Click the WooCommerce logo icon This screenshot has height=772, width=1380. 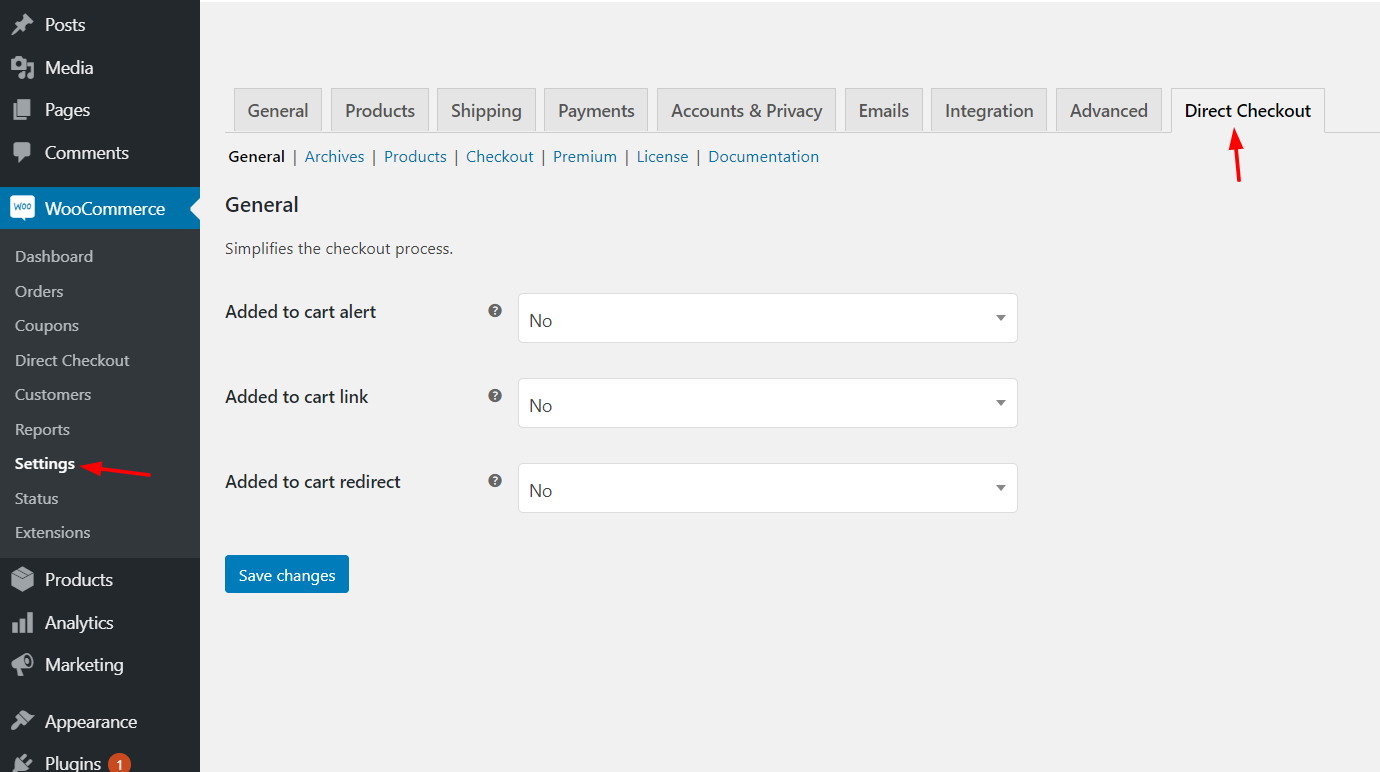pyautogui.click(x=22, y=208)
